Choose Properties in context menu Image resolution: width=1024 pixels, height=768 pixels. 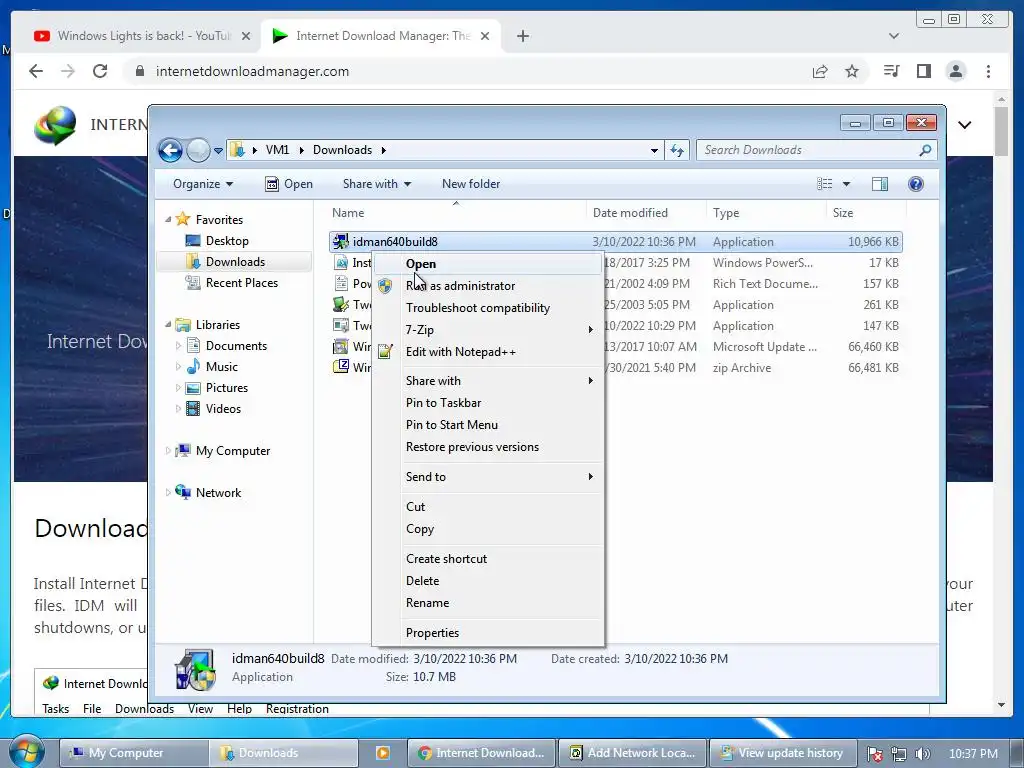pyautogui.click(x=487, y=633)
